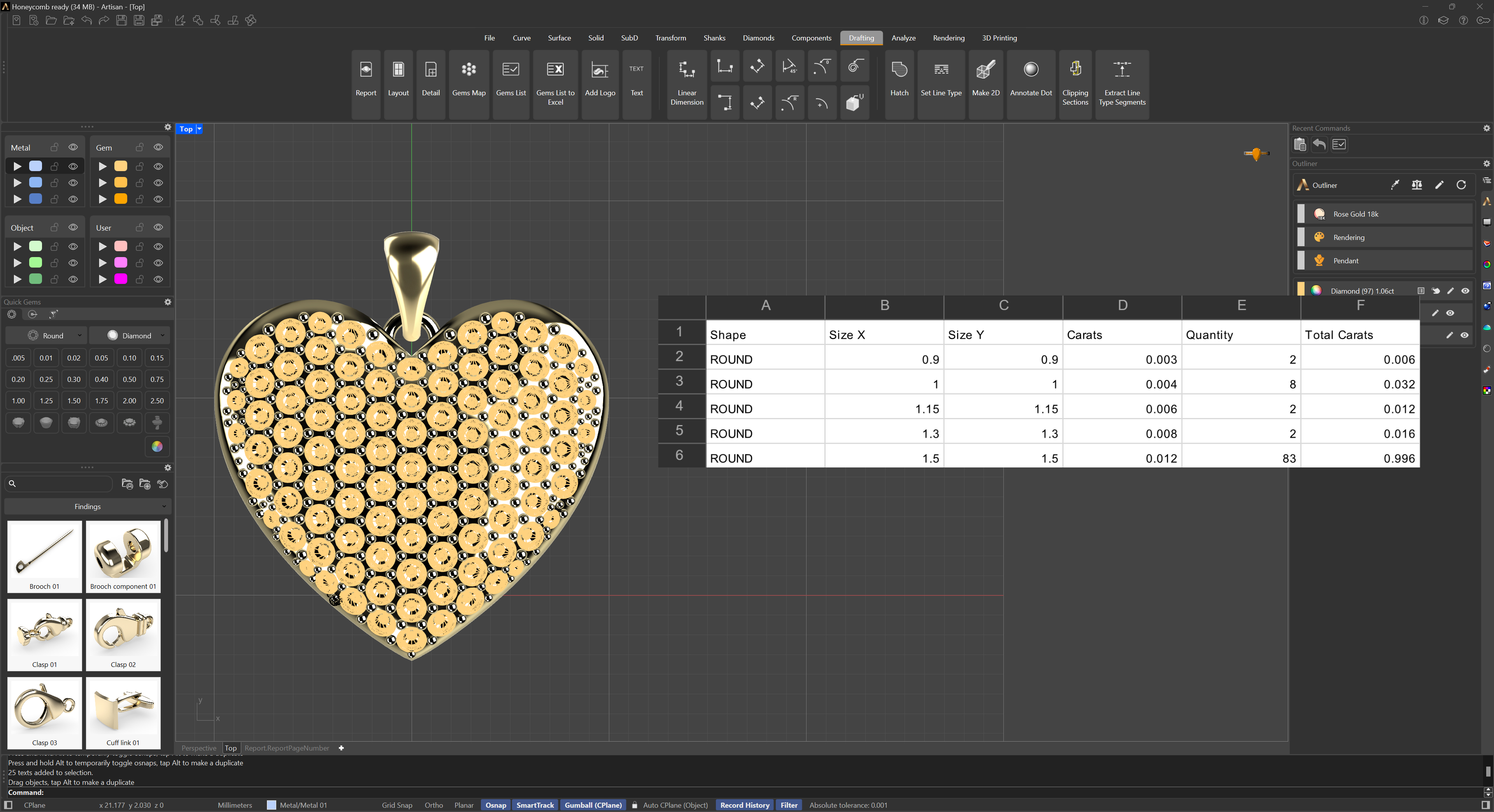Click the eyedropper icon in Outliner header
The height and width of the screenshot is (812, 1494).
tap(1395, 185)
